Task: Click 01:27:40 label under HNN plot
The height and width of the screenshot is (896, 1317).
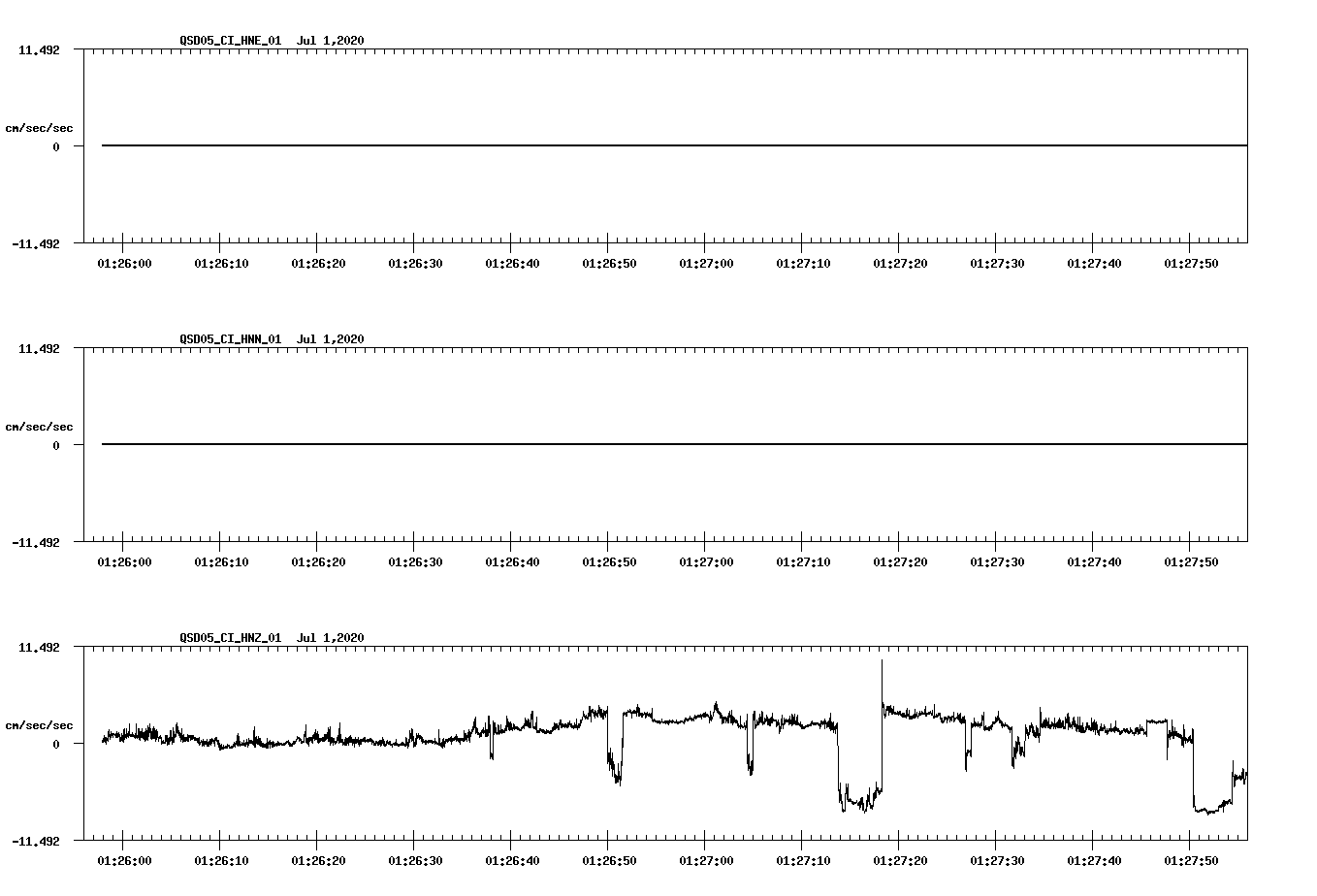Action: click(1094, 561)
